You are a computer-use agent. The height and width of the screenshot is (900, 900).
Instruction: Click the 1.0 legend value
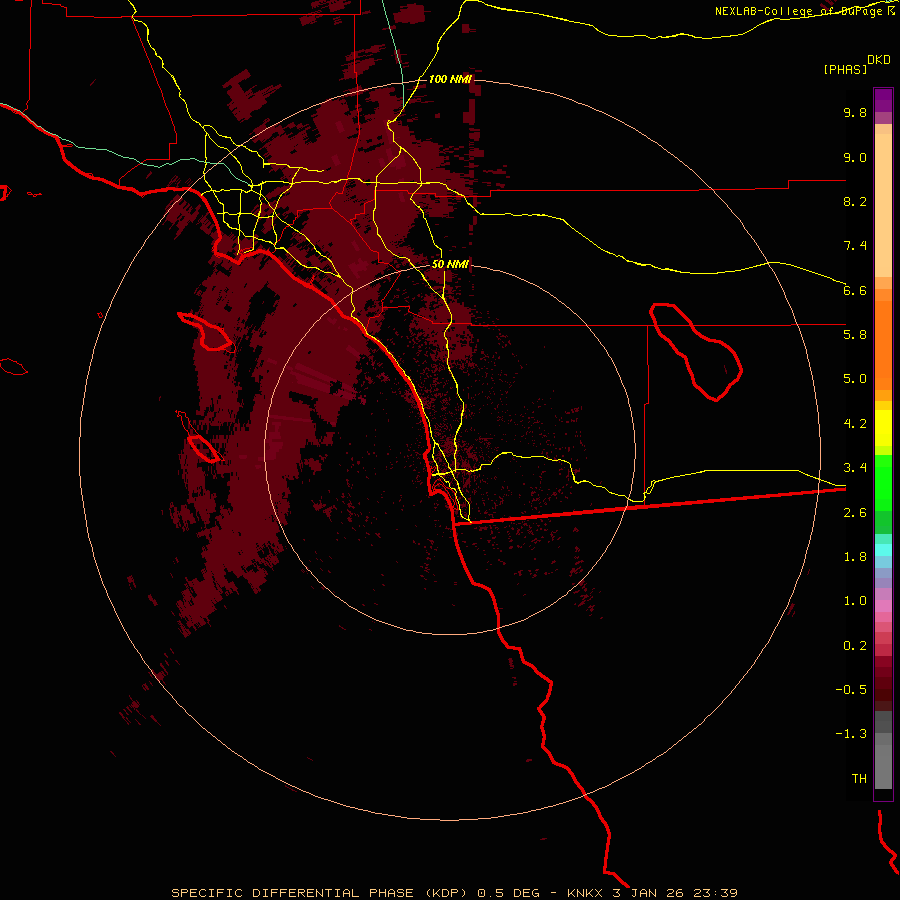coord(855,601)
